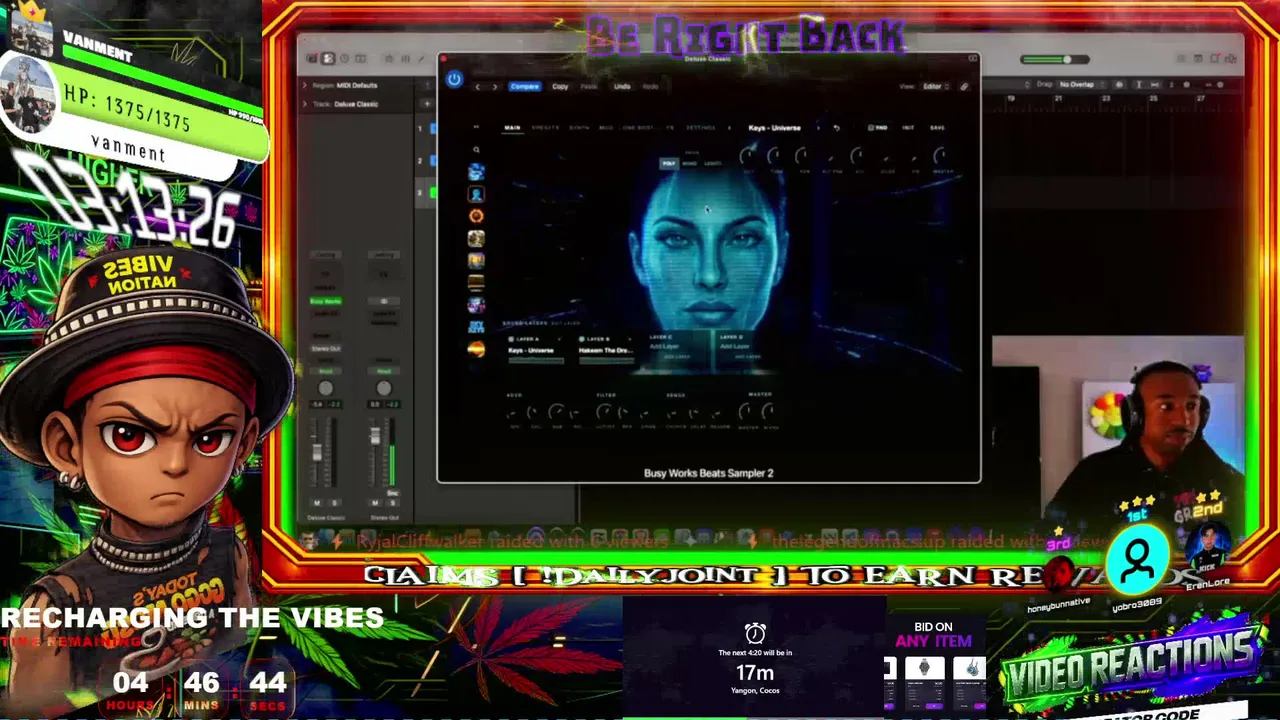Toggle Layer A on or off
Image resolution: width=1280 pixels, height=720 pixels.
511,339
